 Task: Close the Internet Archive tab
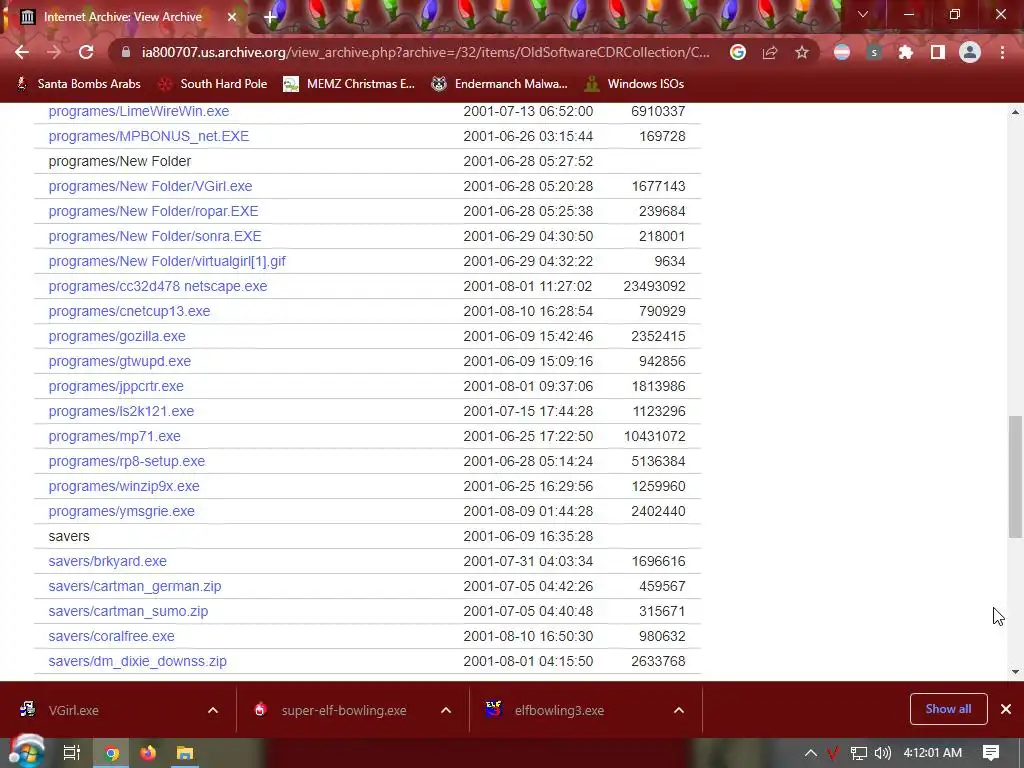[x=232, y=17]
